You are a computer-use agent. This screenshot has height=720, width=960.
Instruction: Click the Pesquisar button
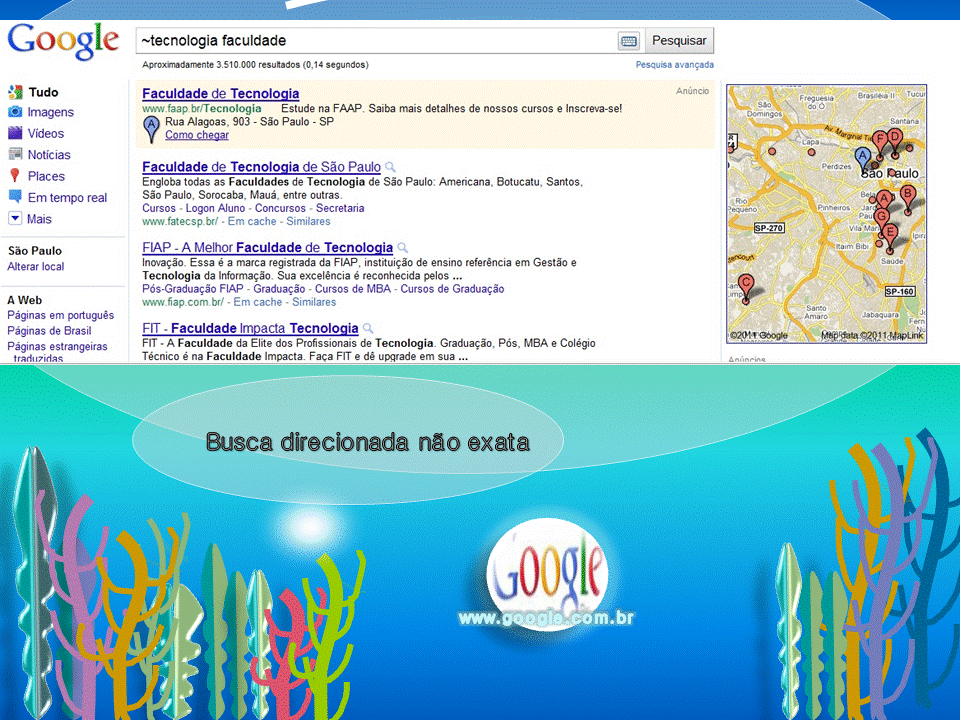(x=679, y=41)
